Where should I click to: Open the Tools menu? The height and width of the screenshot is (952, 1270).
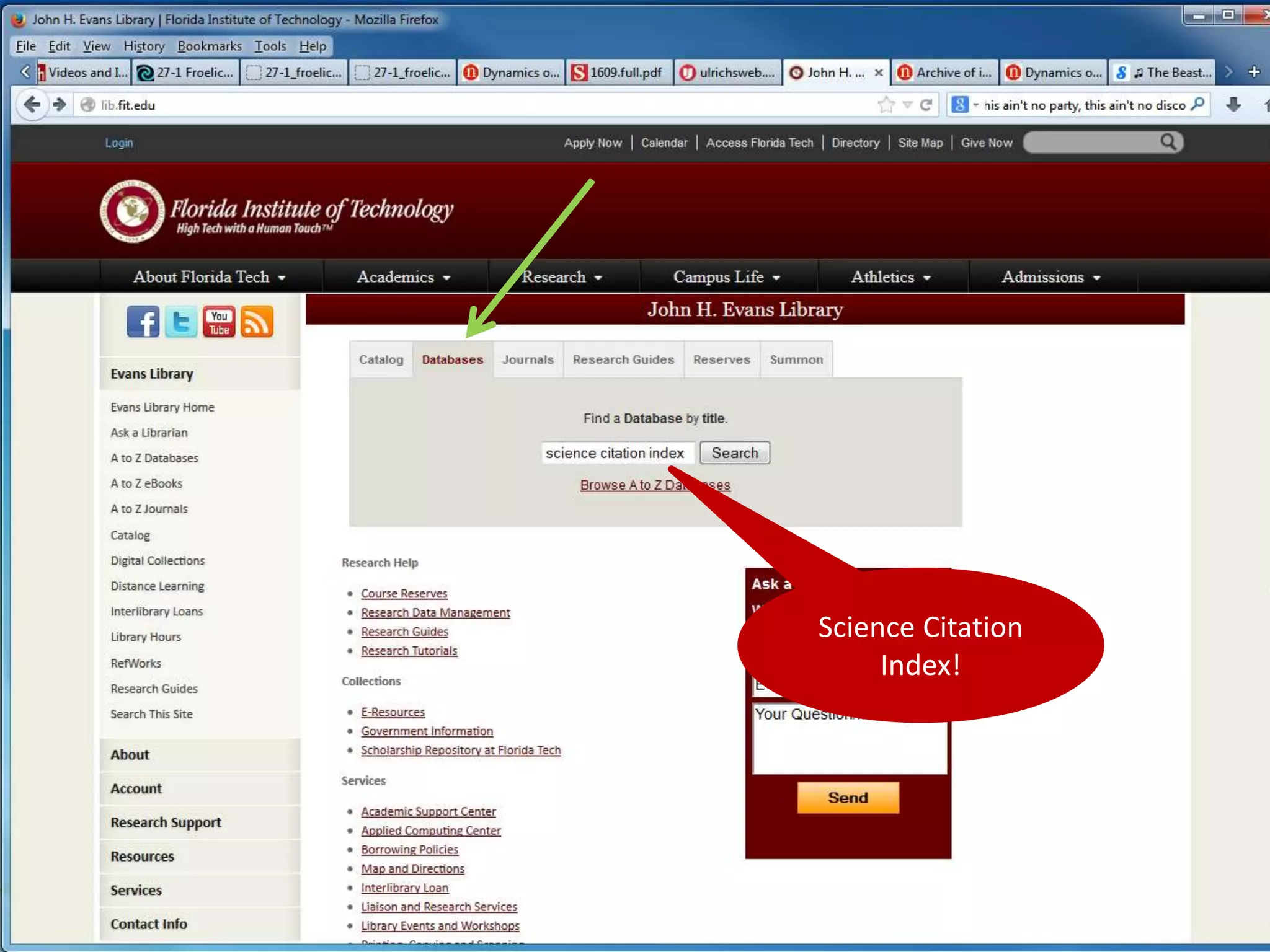270,46
